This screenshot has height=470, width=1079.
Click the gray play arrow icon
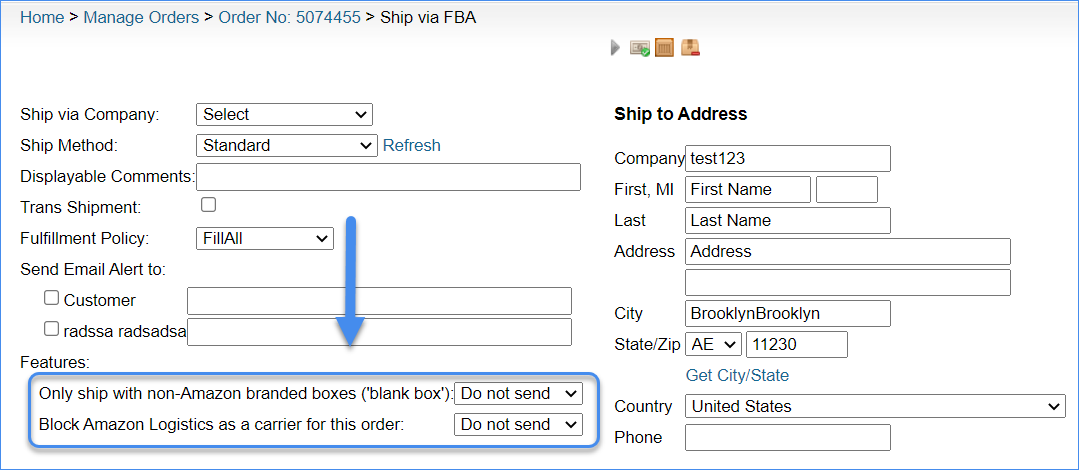615,48
